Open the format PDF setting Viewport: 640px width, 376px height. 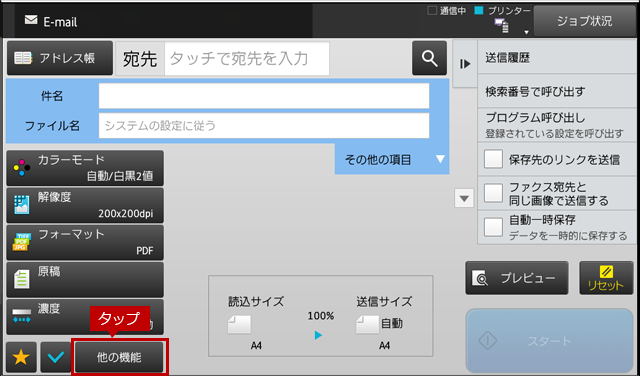(85, 243)
